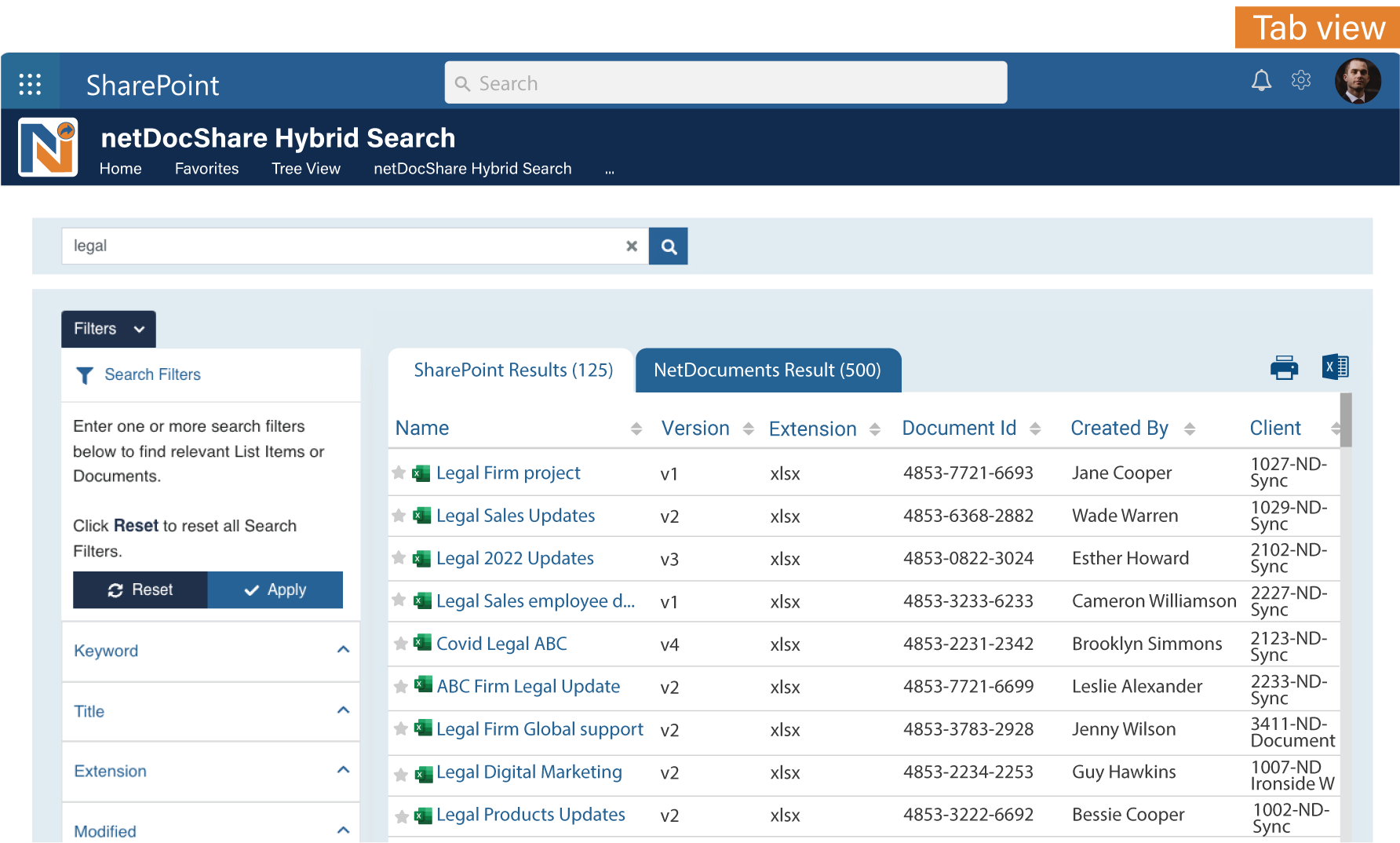Favorite star for Legal Products Updates
This screenshot has width=1400, height=843.
[402, 817]
